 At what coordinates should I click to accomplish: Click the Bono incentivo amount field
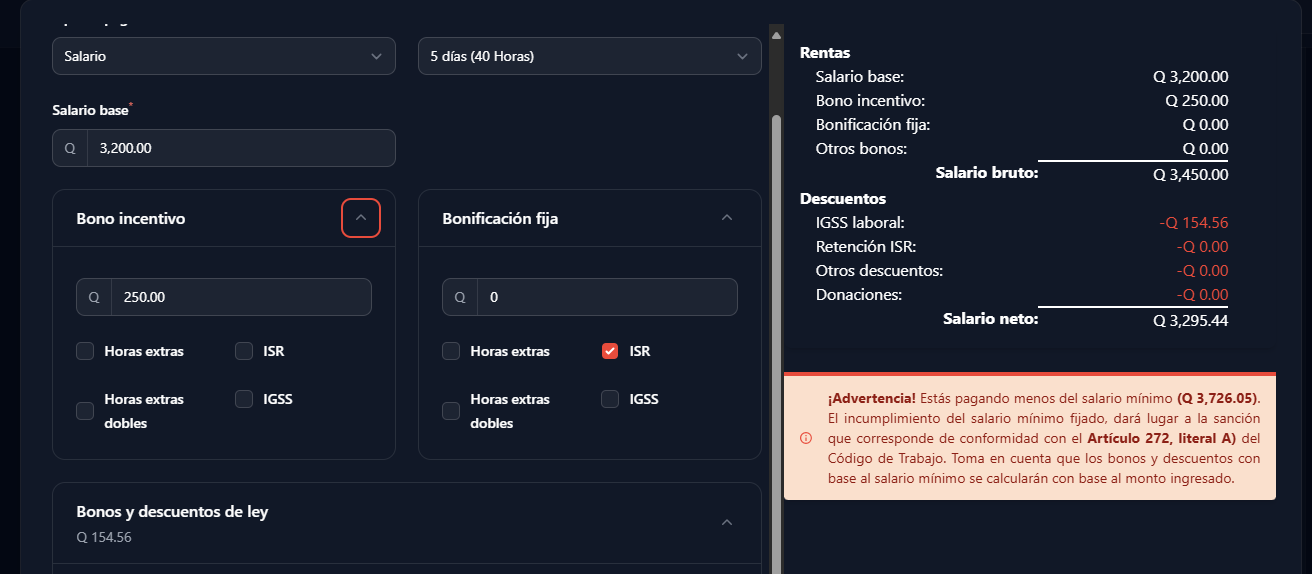(242, 297)
